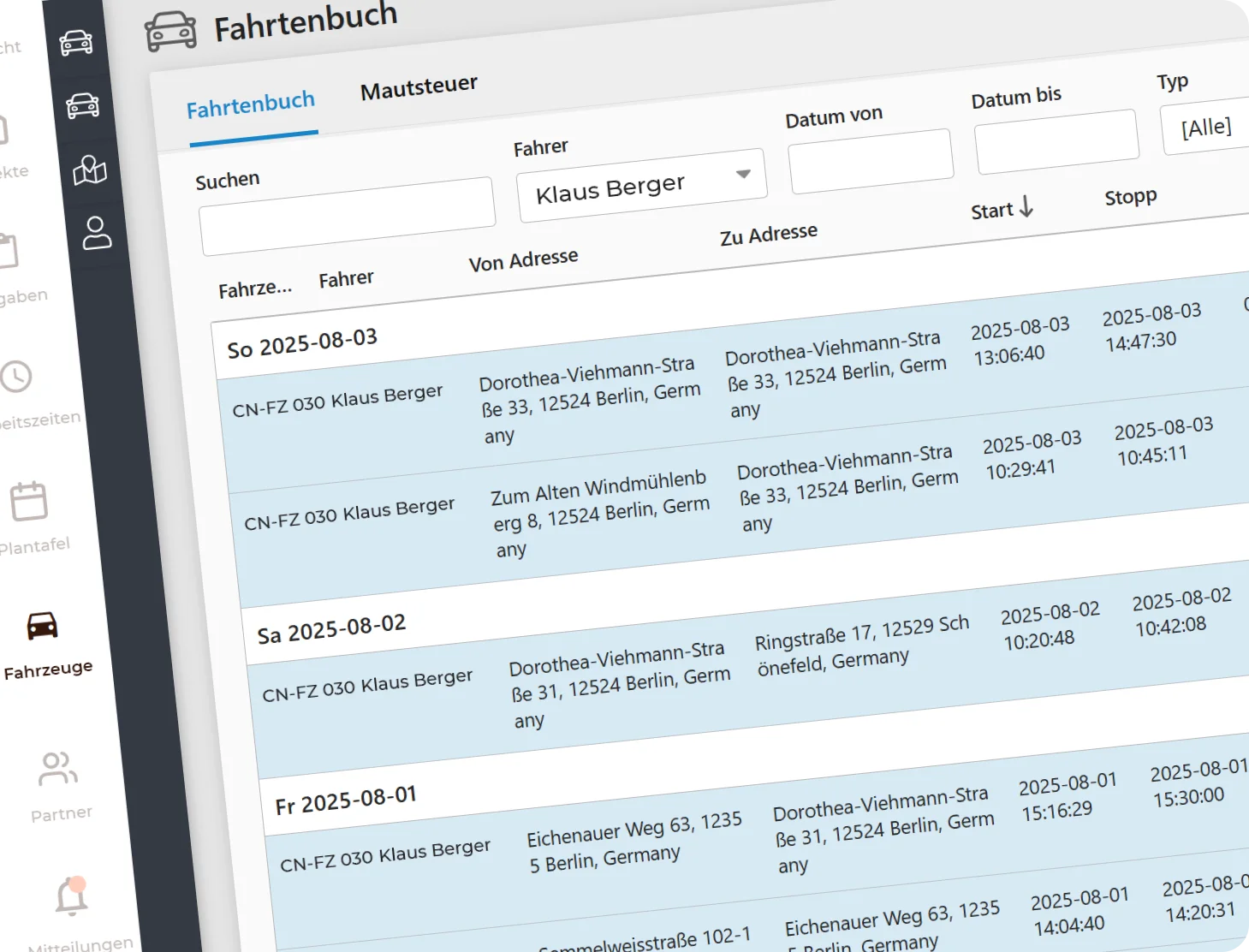
Task: Click Eichenauer Weg 63 from-address on 2025-08-01
Action: click(x=634, y=841)
